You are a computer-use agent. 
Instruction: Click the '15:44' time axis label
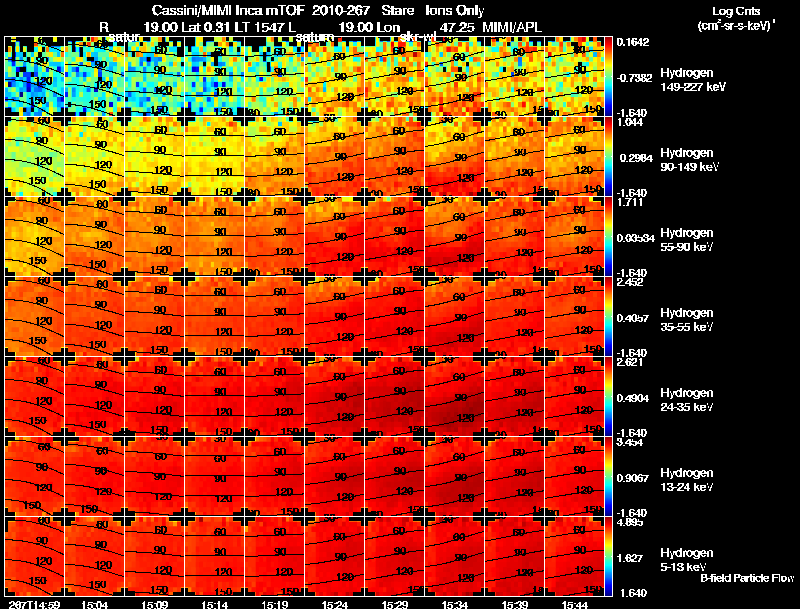[x=575, y=605]
